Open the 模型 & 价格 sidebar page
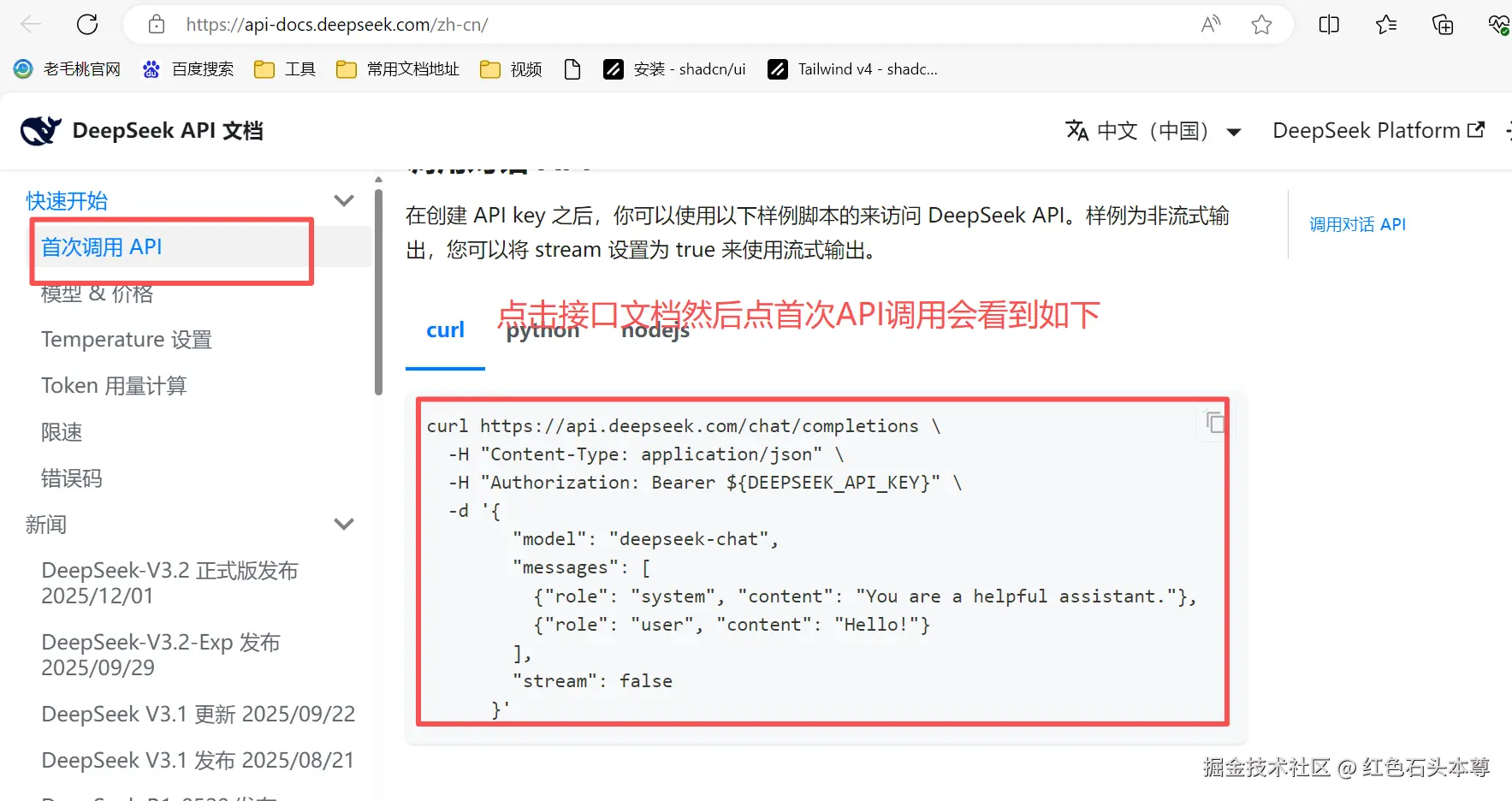This screenshot has height=801, width=1512. pyautogui.click(x=98, y=294)
